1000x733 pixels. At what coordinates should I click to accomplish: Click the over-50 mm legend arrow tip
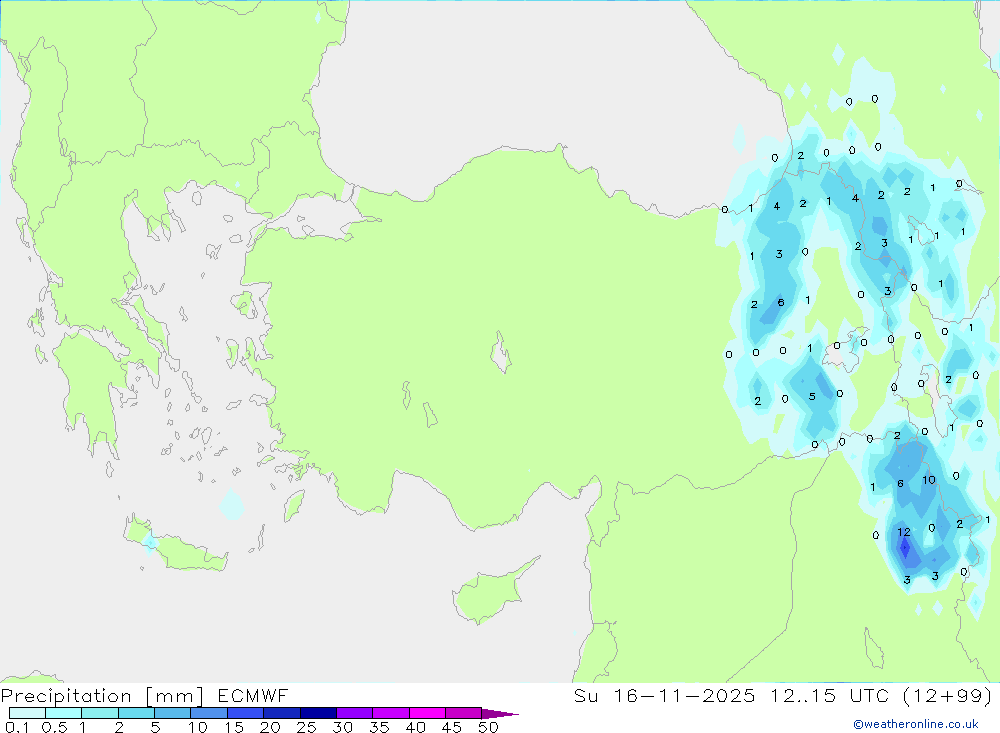point(501,714)
